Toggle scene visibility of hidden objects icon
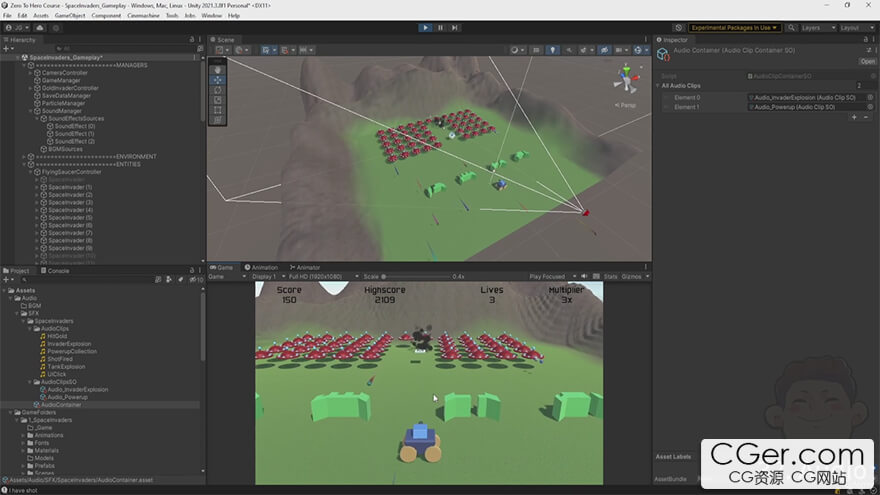 604,50
